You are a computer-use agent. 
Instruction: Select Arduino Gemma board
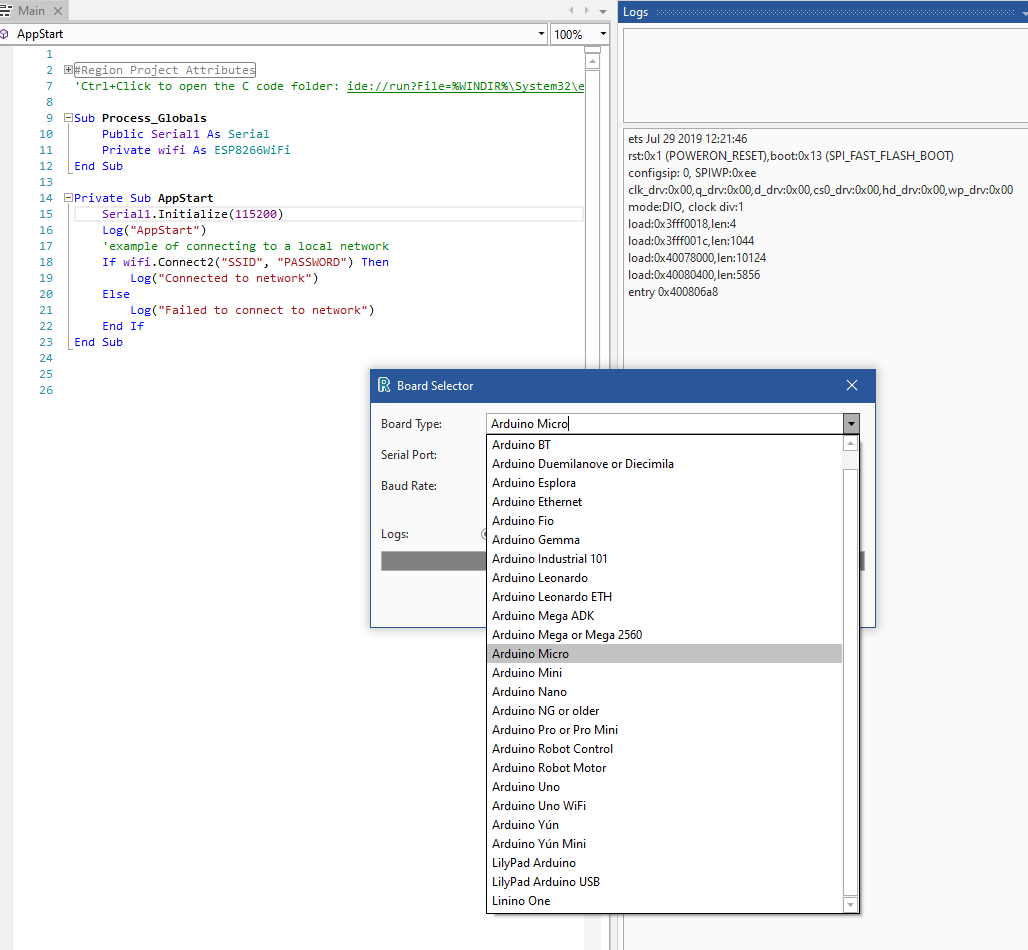(665, 540)
